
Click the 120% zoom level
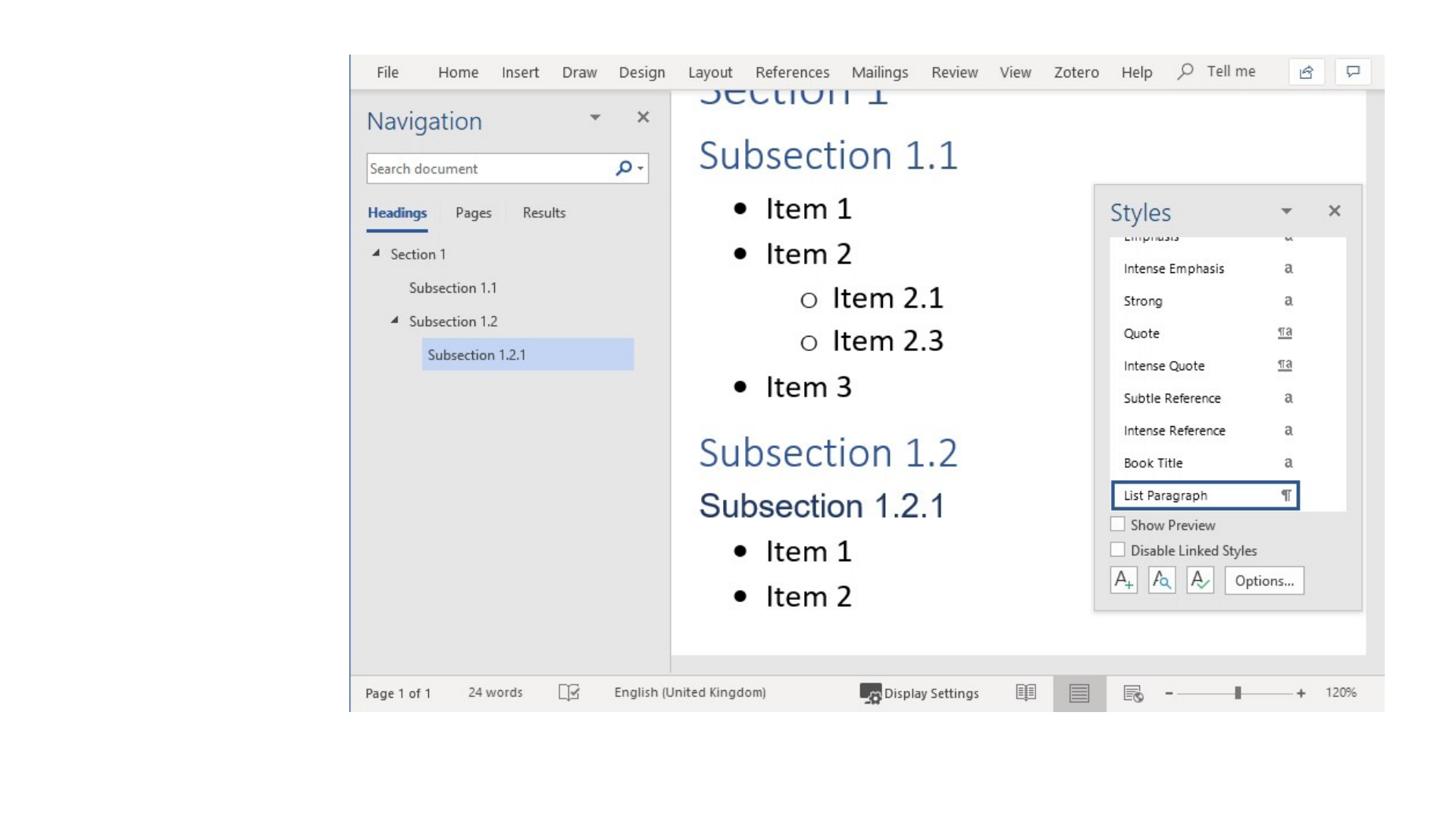pos(1341,692)
